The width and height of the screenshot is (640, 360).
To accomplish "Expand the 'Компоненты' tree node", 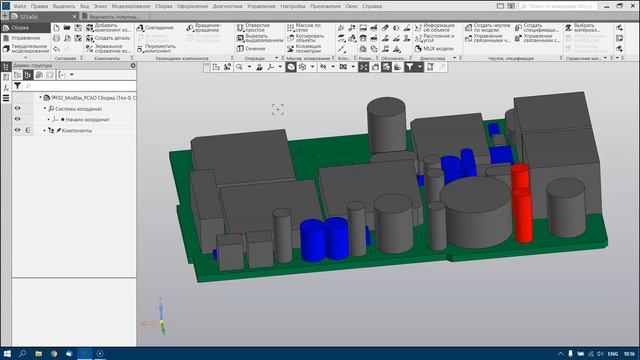I will [45, 130].
